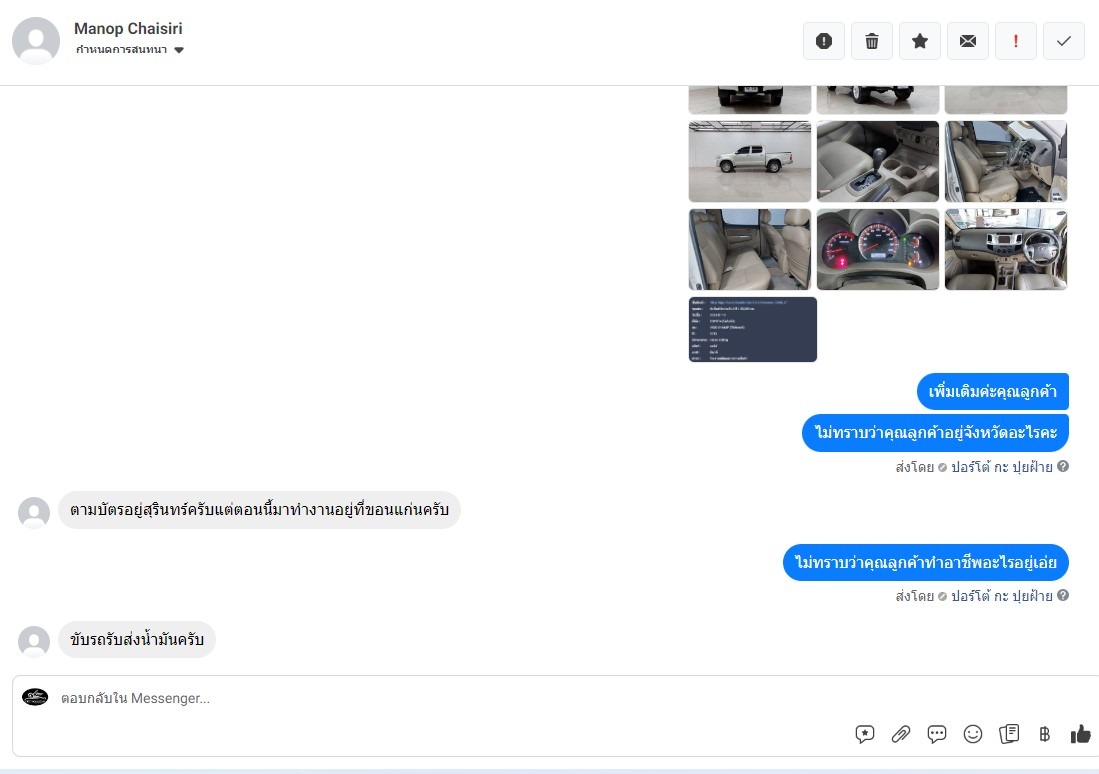The width and height of the screenshot is (1099, 774).
Task: Open gear shift console photo
Action: (x=878, y=161)
